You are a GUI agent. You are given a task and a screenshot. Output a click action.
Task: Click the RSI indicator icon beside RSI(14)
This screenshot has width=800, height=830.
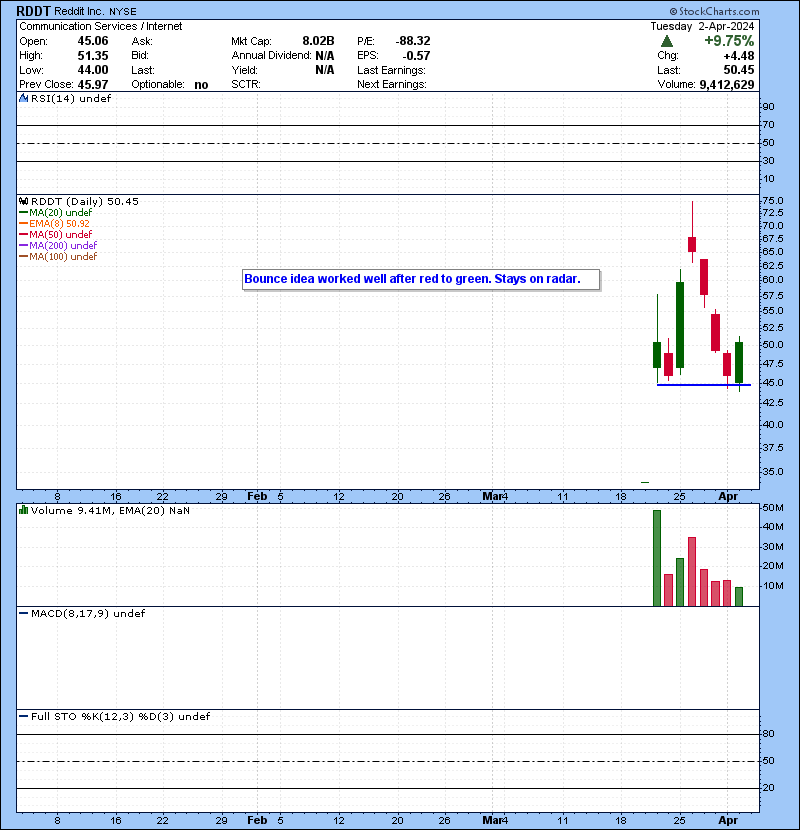click(23, 98)
